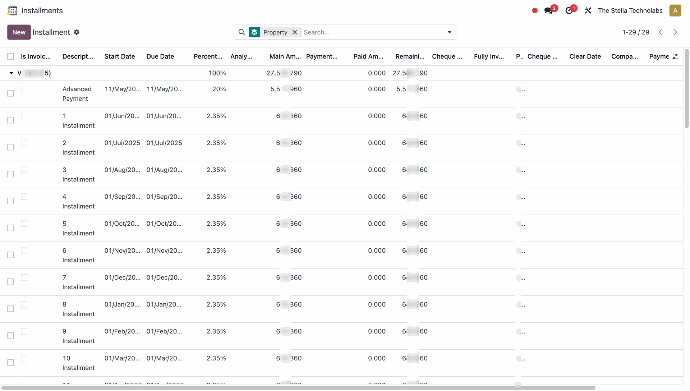Click the user avatar in top bar

pyautogui.click(x=675, y=11)
